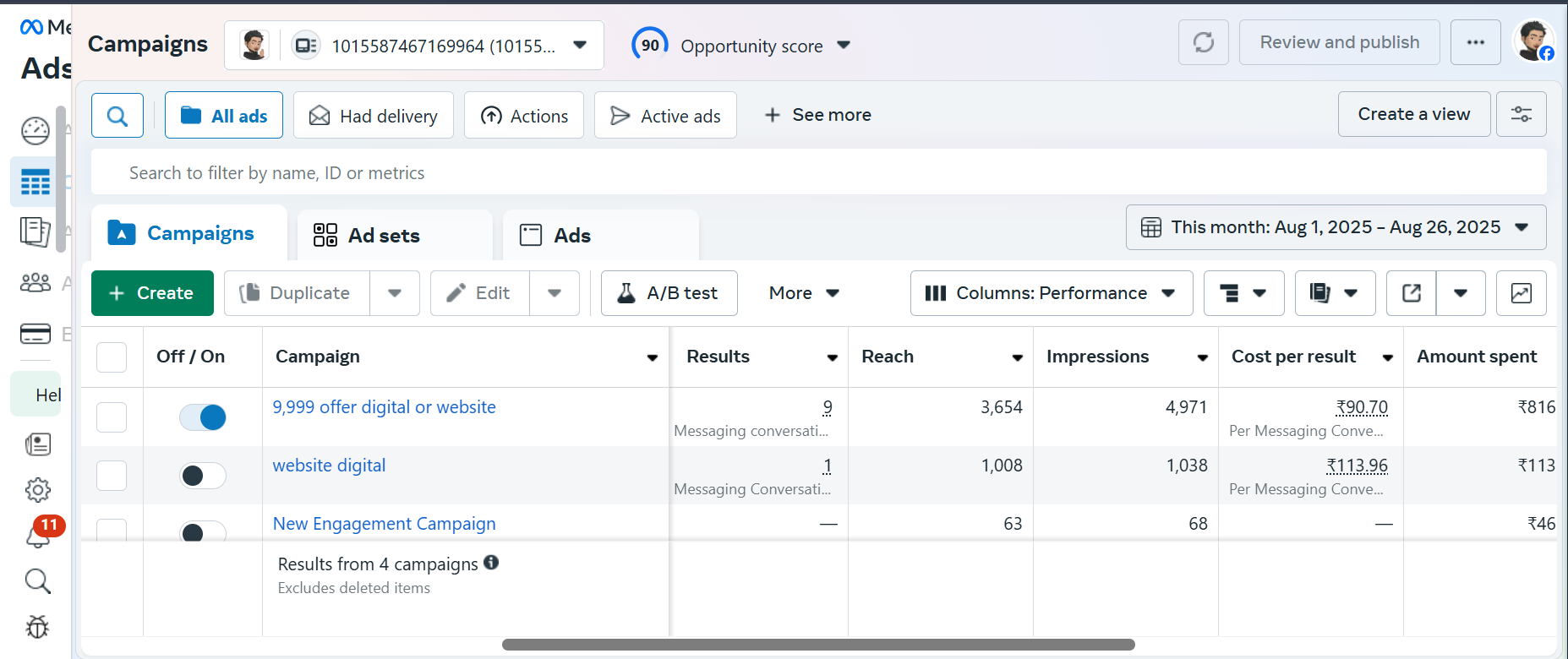Click the A/B test flask button
The height and width of the screenshot is (659, 1568).
coord(669,293)
